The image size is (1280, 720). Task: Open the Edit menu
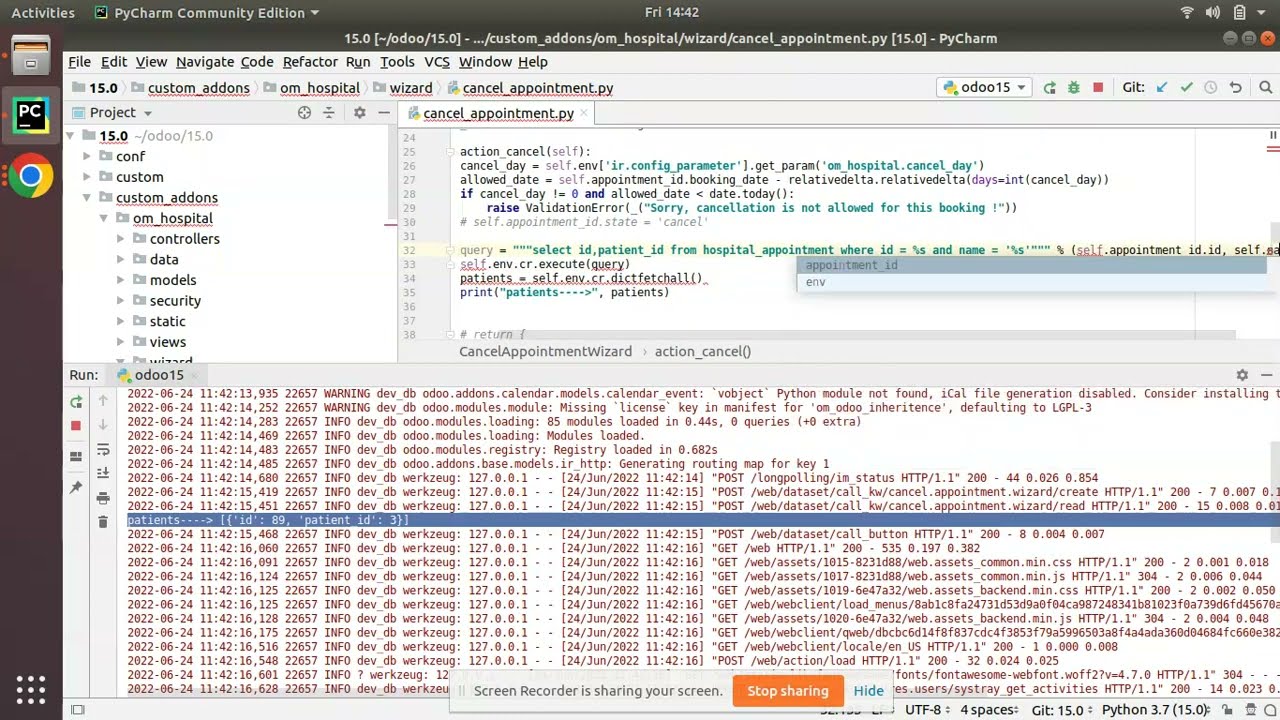pos(114,62)
